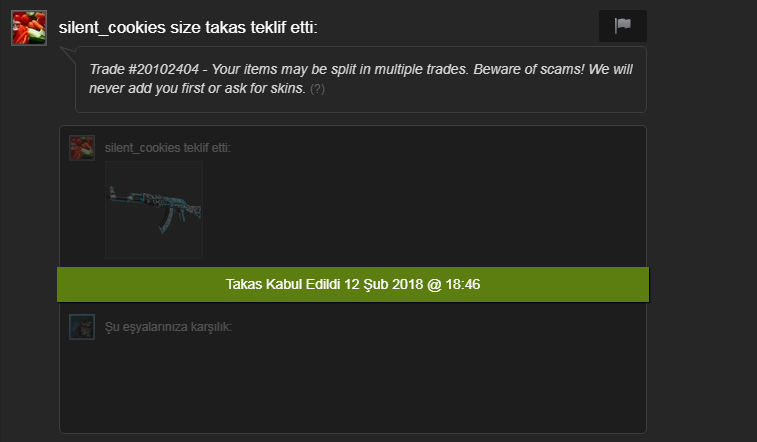This screenshot has height=442, width=757.
Task: Click the 'silent_cookies teklif etti:' label
Action: pos(168,148)
